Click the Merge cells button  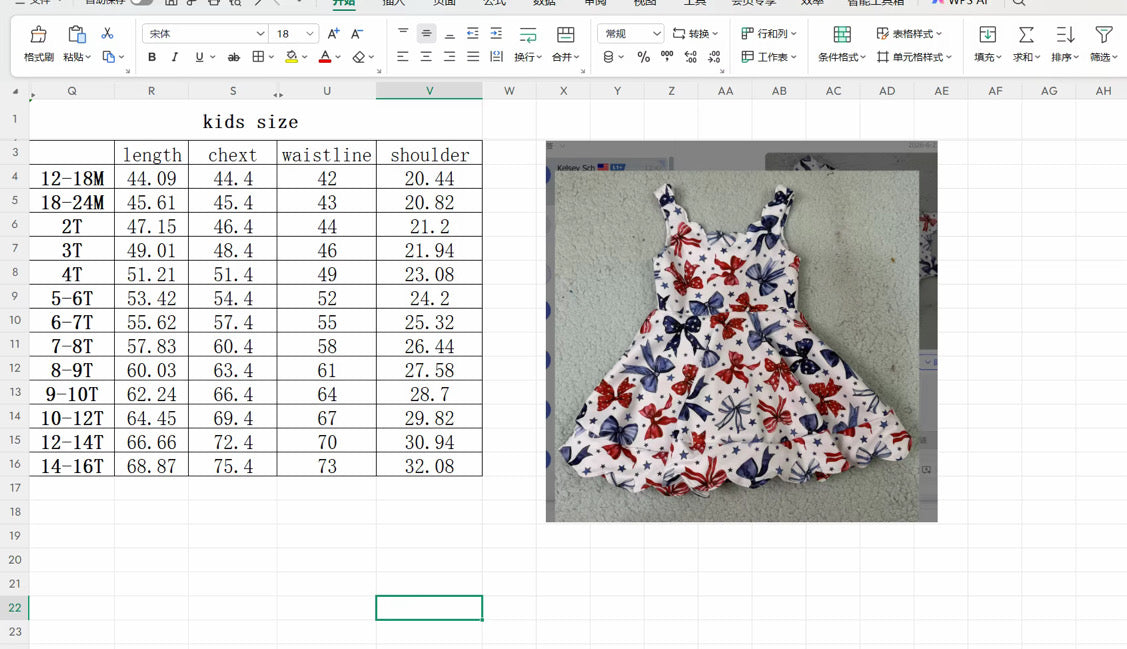pyautogui.click(x=566, y=43)
